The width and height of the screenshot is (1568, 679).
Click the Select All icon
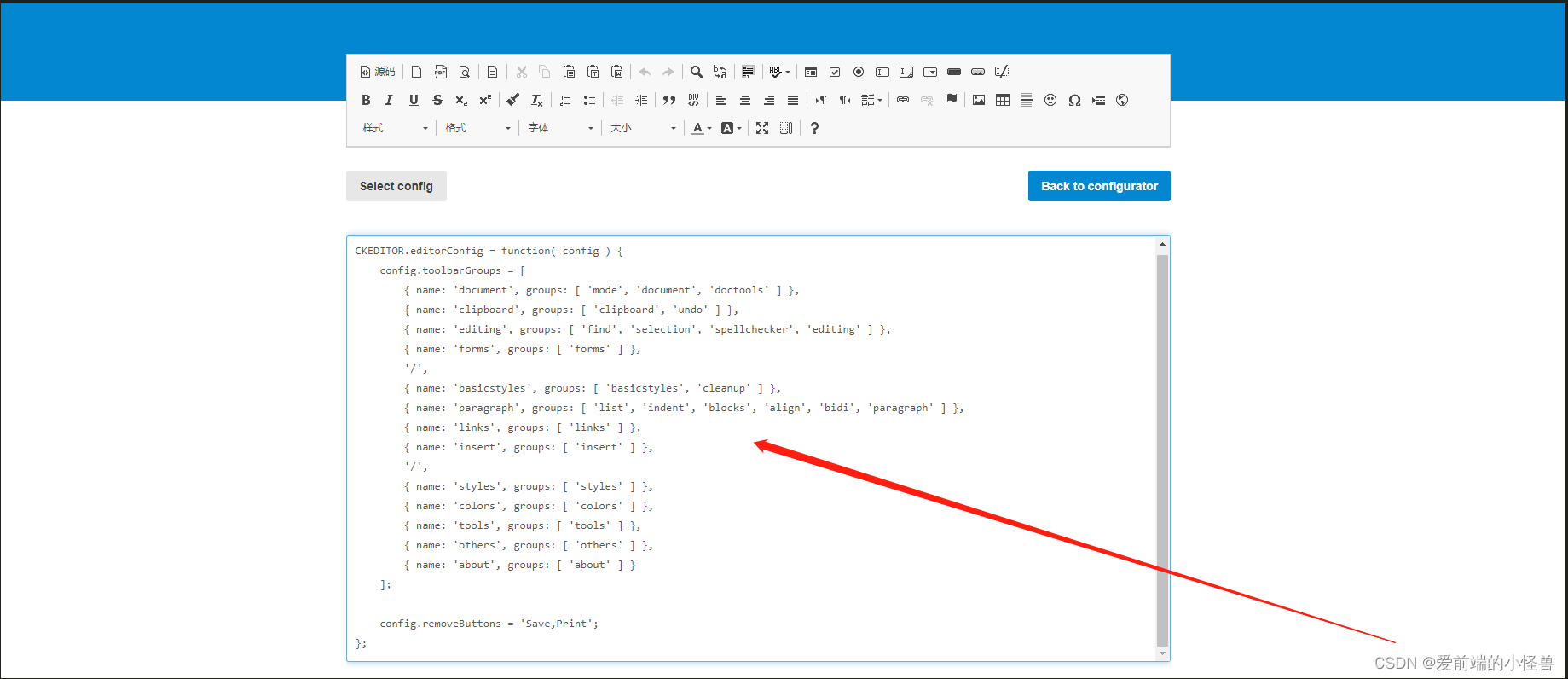coord(749,72)
